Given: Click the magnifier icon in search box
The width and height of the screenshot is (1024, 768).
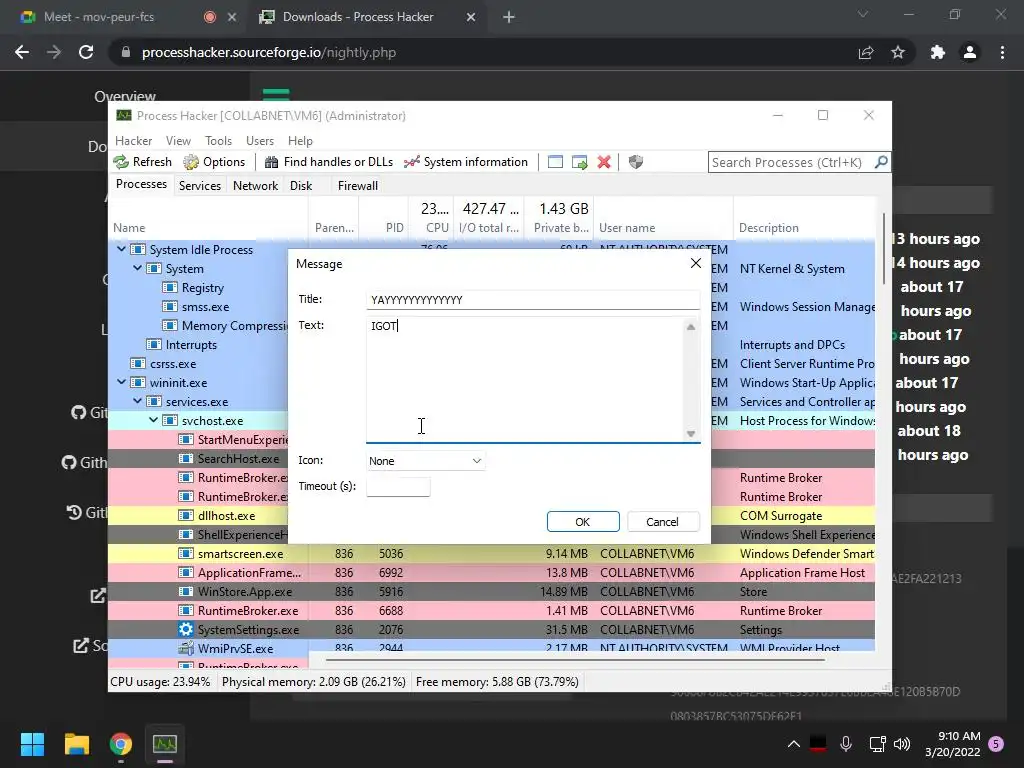Looking at the screenshot, I should pyautogui.click(x=881, y=162).
